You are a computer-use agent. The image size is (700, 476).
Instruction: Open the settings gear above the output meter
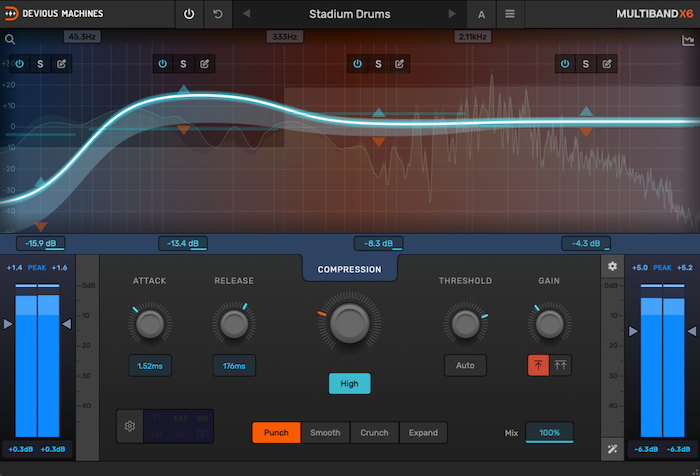612,266
